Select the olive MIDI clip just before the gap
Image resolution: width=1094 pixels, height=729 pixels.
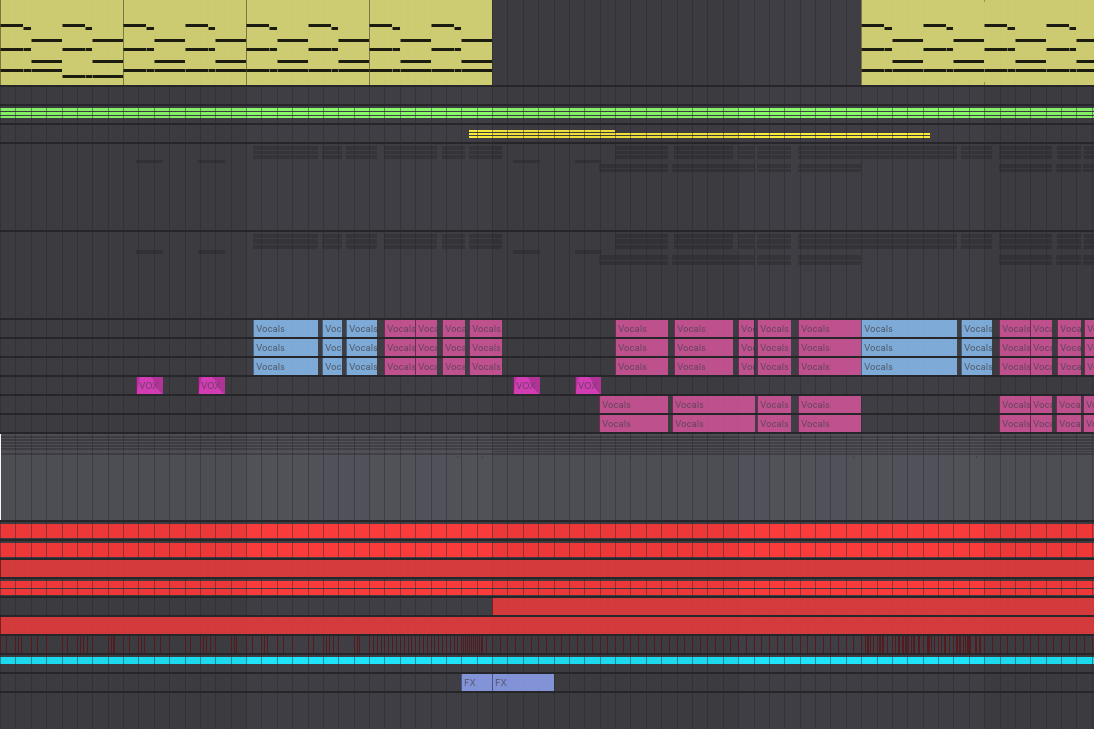click(430, 43)
